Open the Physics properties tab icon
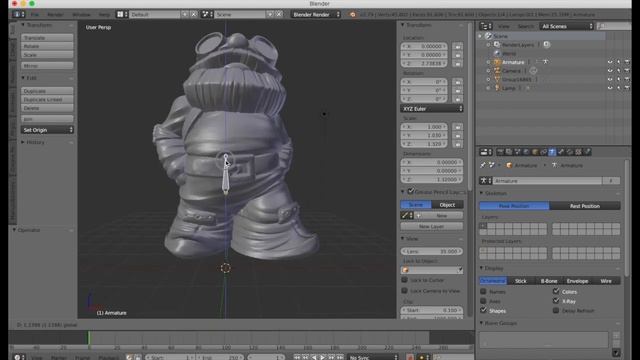This screenshot has width=640, height=360. (x=587, y=152)
